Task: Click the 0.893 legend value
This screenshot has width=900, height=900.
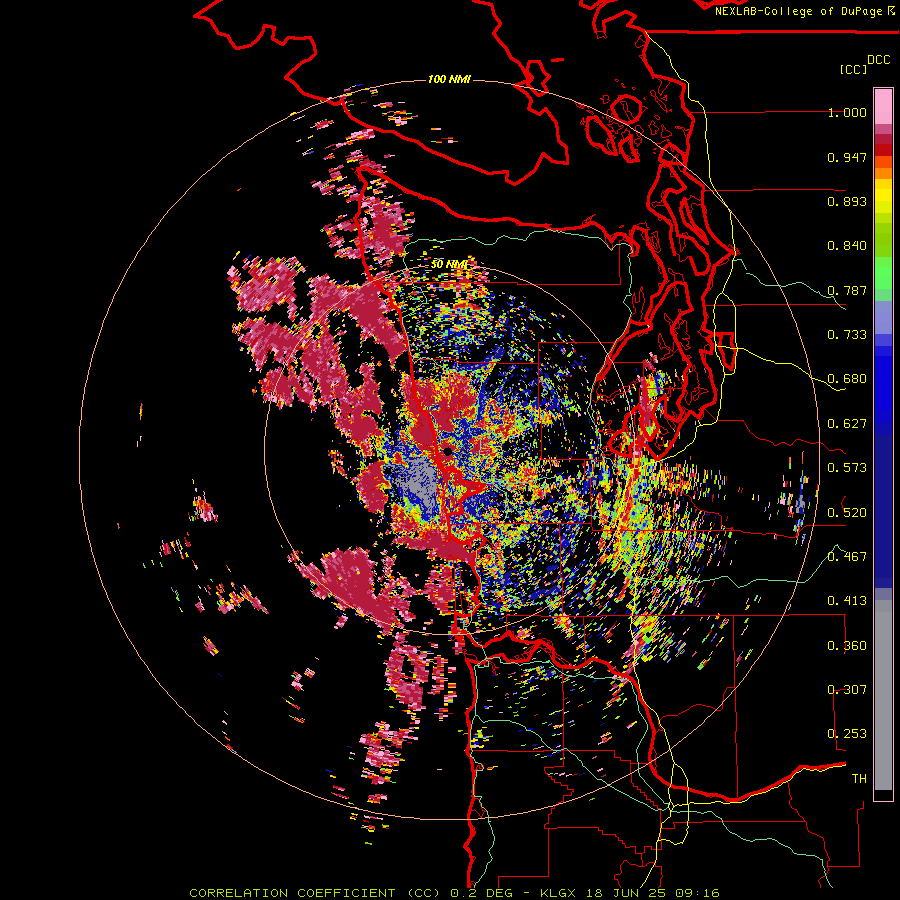Action: click(x=847, y=201)
